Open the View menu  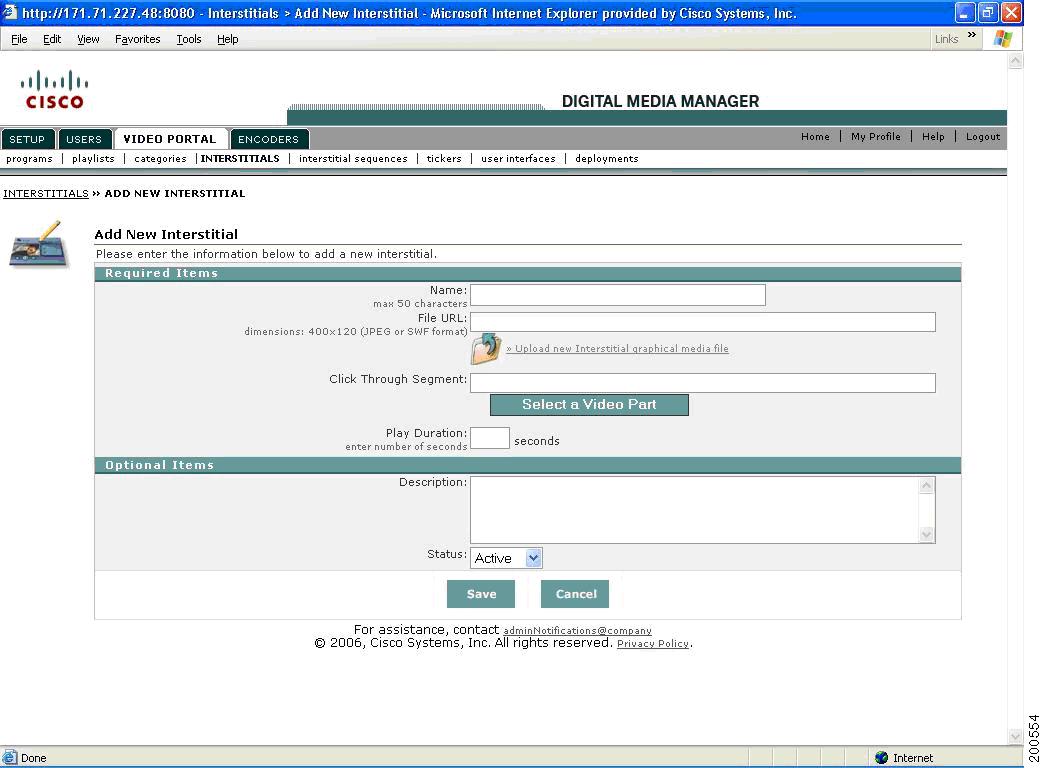coord(88,39)
